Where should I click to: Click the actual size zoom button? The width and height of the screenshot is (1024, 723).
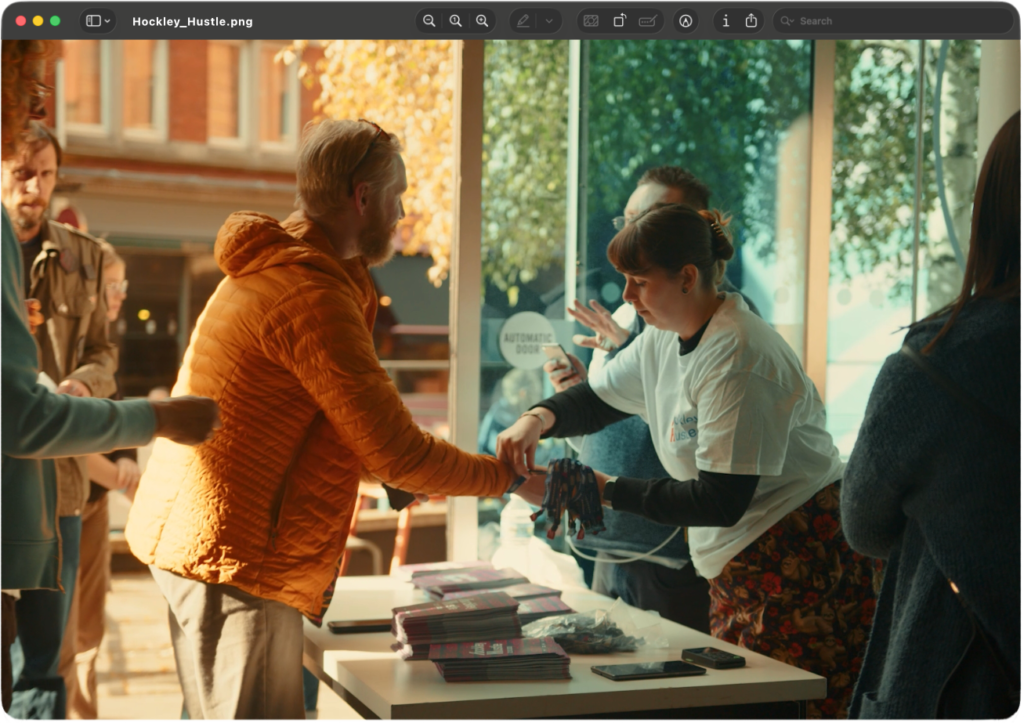pos(455,21)
